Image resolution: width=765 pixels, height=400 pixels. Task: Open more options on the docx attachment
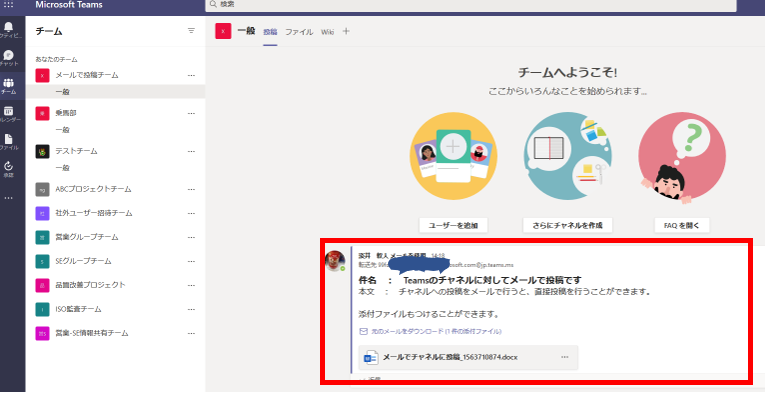(564, 357)
